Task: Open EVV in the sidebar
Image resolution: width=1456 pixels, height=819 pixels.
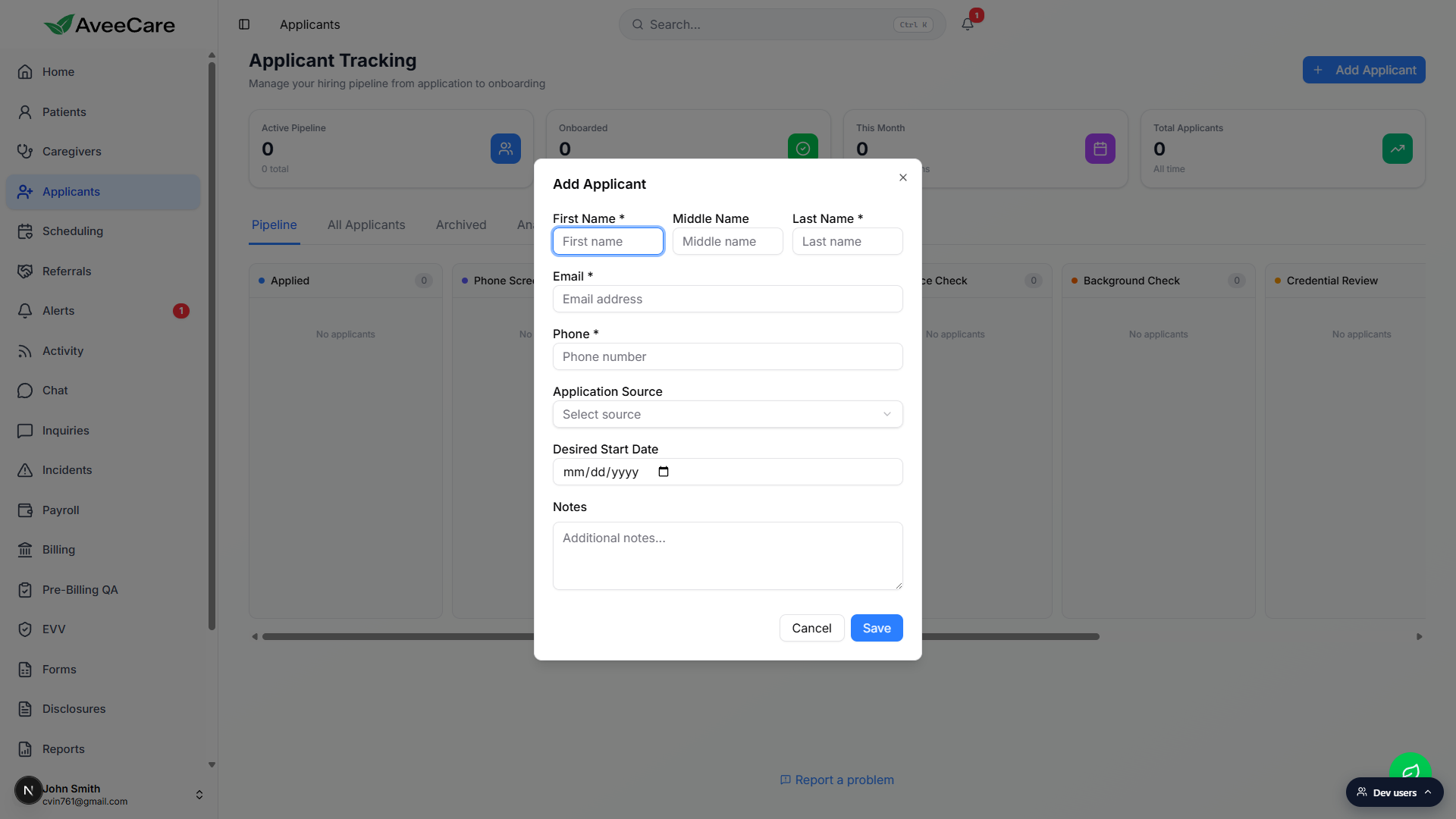Action: coord(102,629)
